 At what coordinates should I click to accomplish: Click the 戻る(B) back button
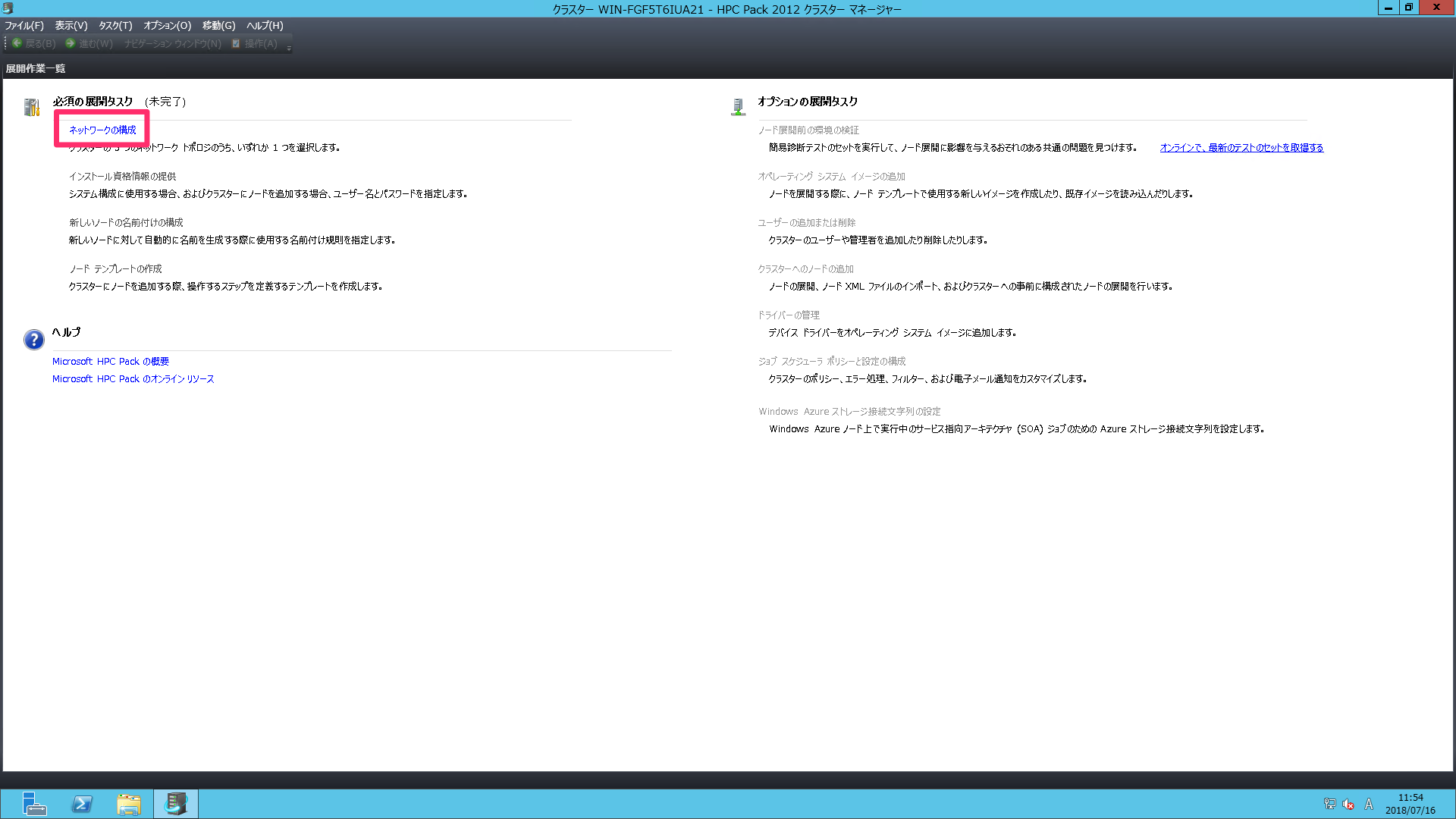coord(36,43)
